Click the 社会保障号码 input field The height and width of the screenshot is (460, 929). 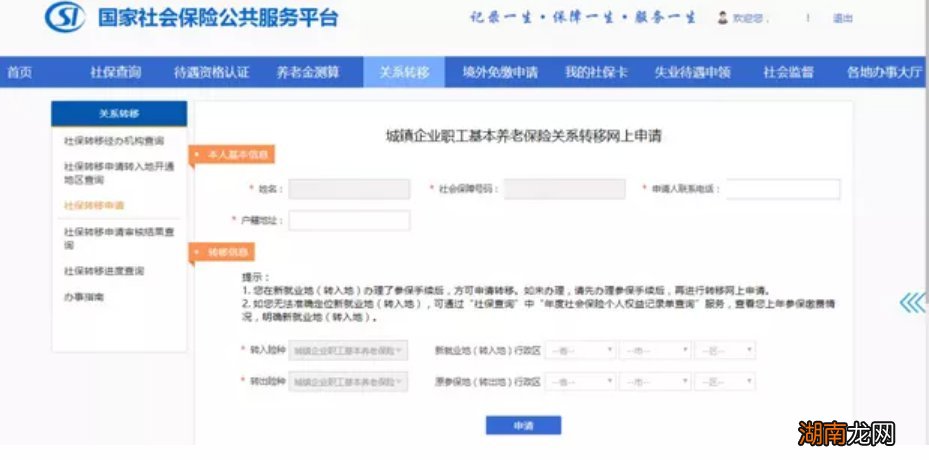click(x=565, y=189)
